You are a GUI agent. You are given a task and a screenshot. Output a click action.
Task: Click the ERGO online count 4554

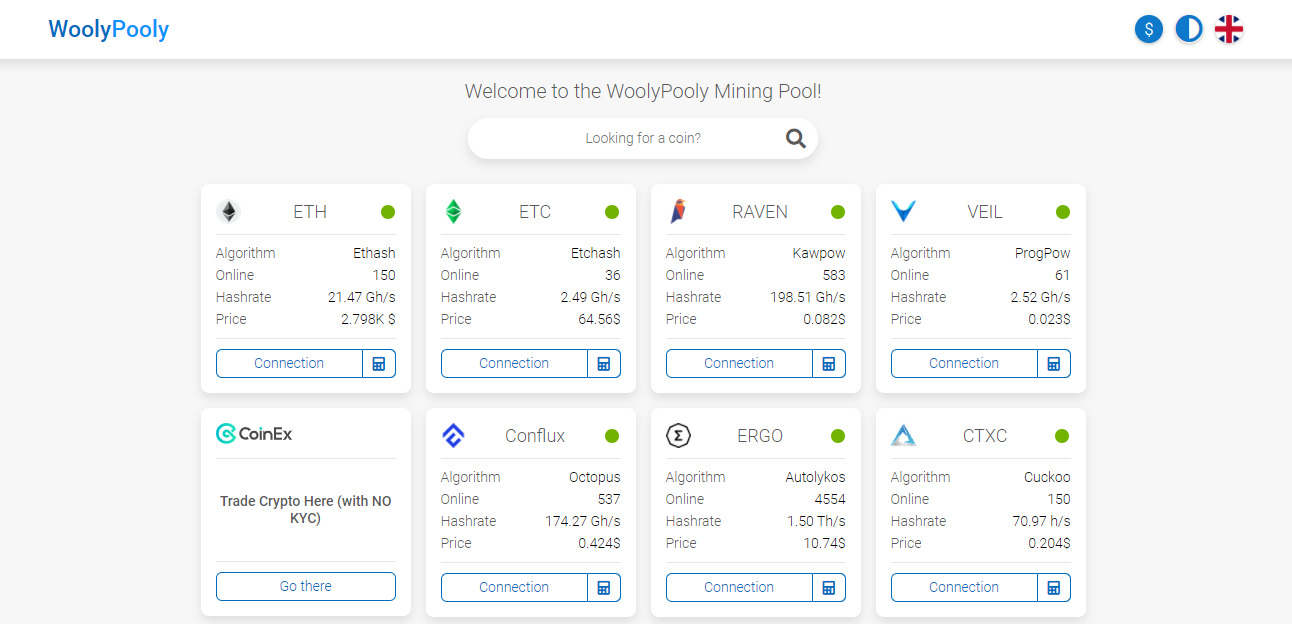pyautogui.click(x=830, y=499)
